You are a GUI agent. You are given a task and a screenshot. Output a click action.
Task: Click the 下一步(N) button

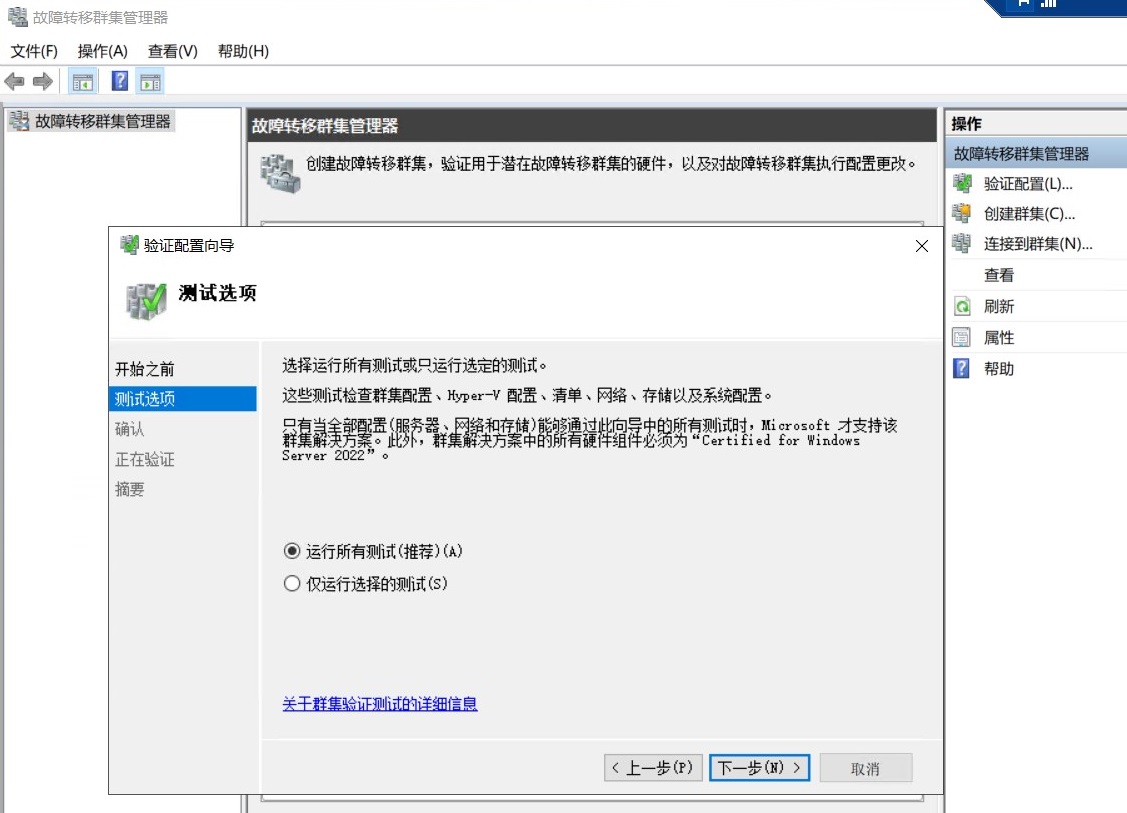tap(759, 768)
